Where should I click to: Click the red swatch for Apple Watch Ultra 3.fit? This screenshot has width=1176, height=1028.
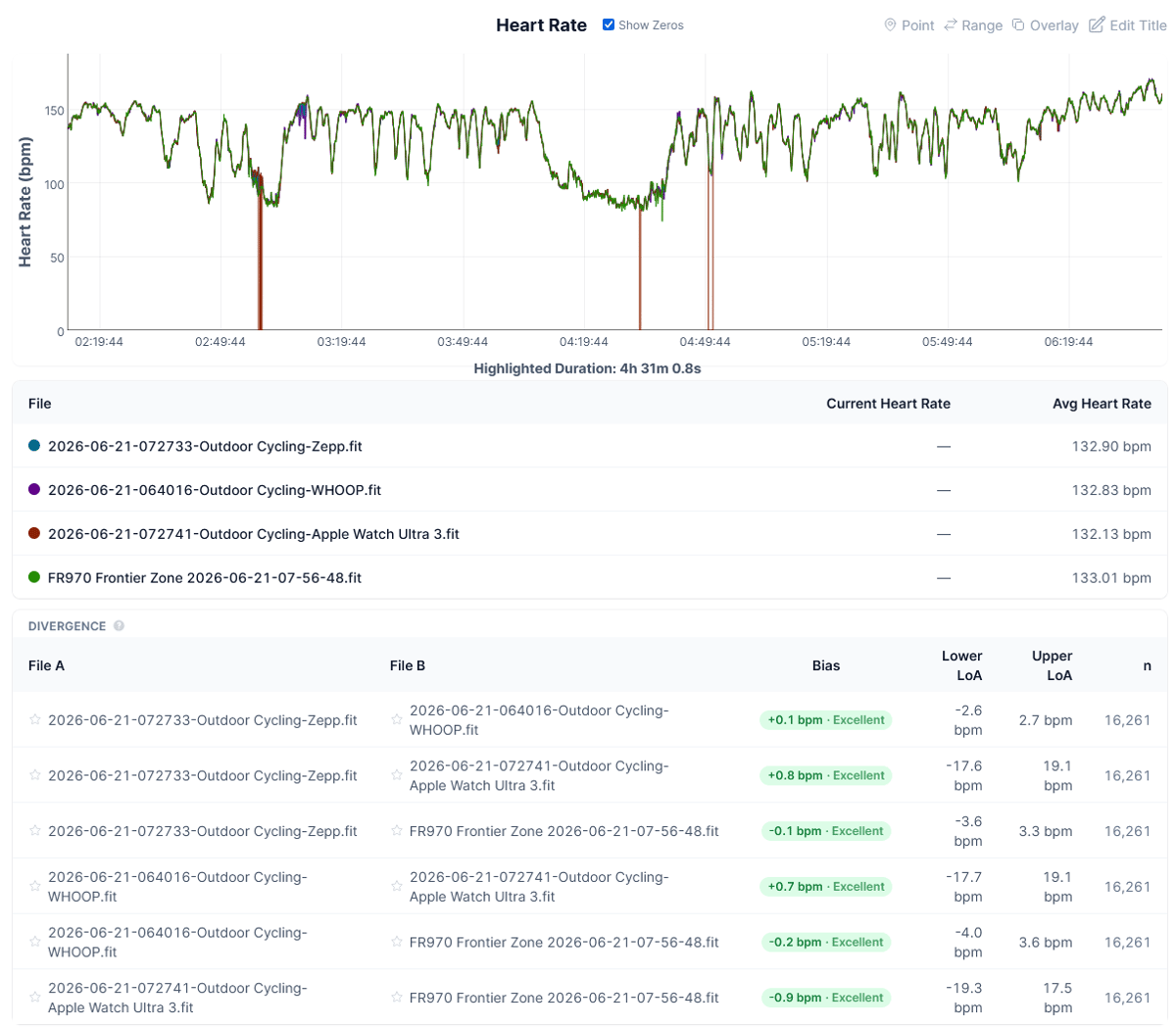pyautogui.click(x=34, y=534)
